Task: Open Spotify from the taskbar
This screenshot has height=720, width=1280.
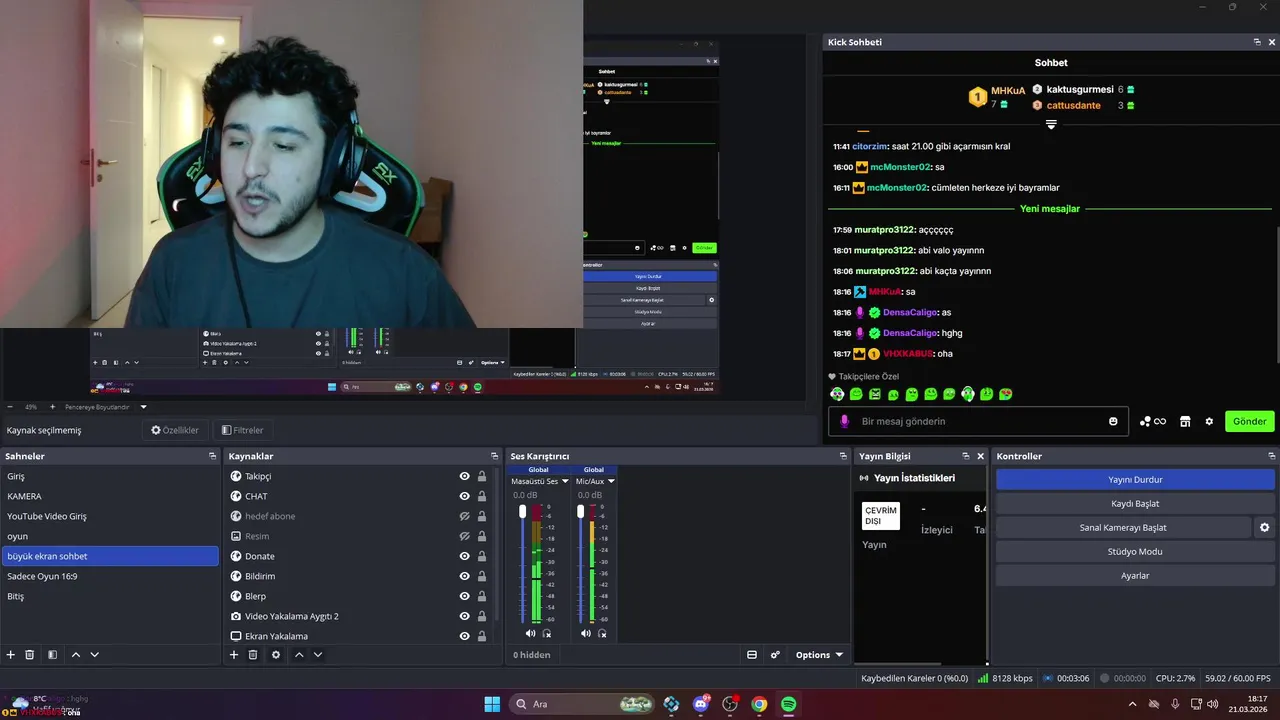Action: (788, 704)
